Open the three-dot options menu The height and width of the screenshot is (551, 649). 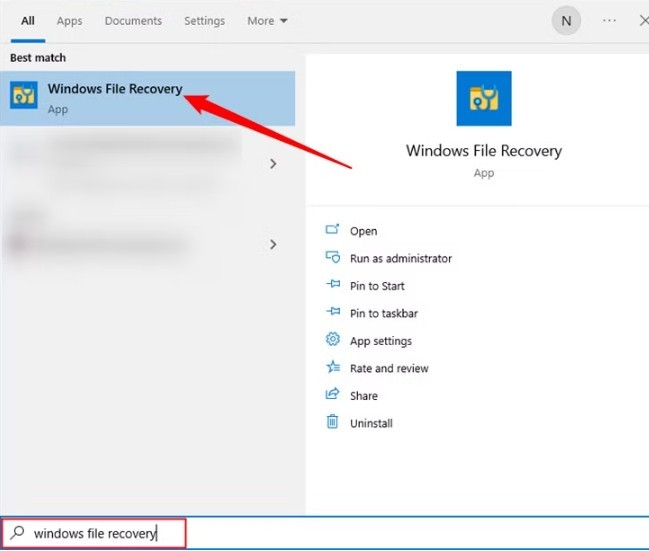pos(609,21)
